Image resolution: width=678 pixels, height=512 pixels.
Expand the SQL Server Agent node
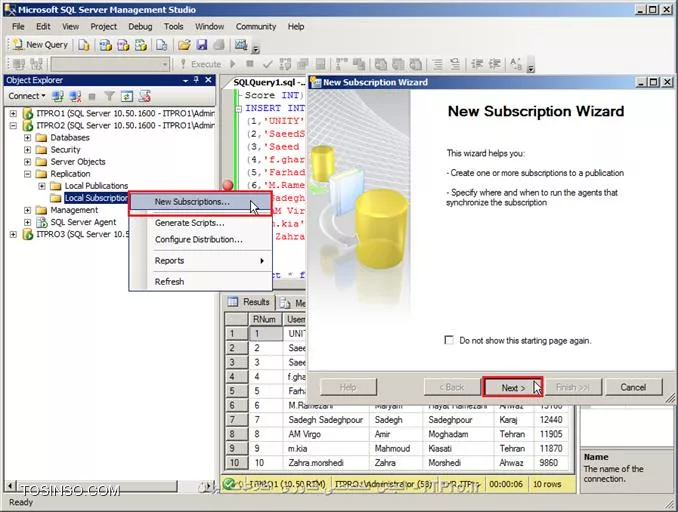28,222
